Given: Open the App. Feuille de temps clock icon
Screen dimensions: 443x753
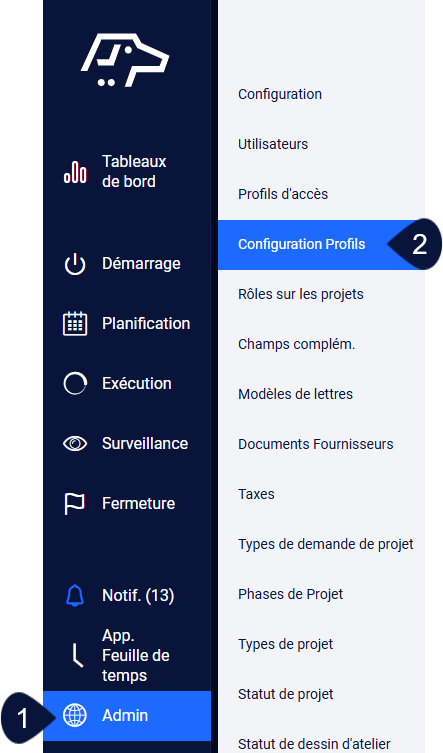Looking at the screenshot, I should tap(77, 656).
